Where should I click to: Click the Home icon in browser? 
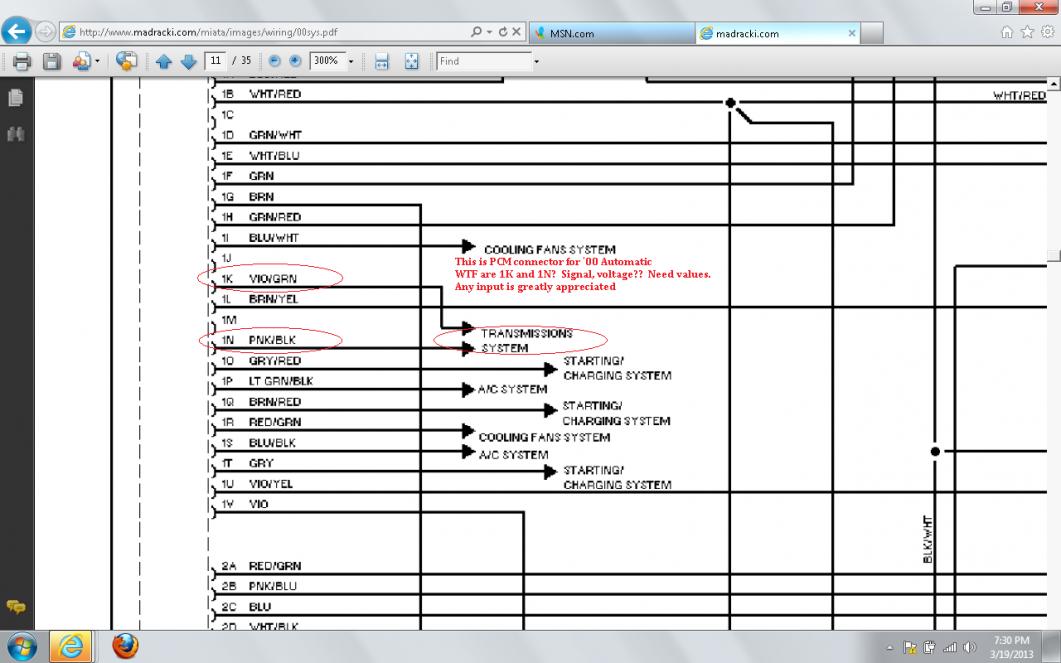click(x=1007, y=32)
